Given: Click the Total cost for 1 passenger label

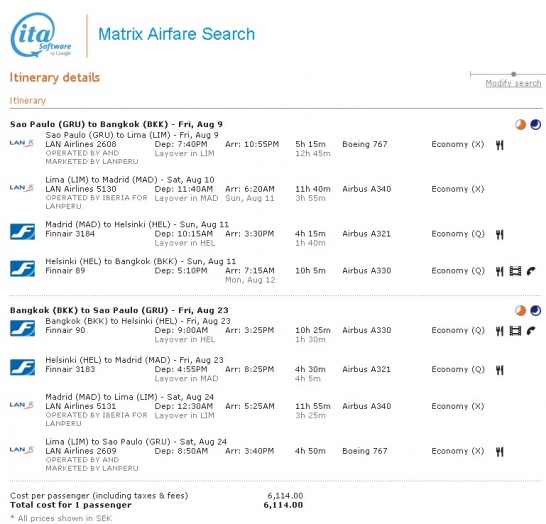Looking at the screenshot, I should pos(71,505).
